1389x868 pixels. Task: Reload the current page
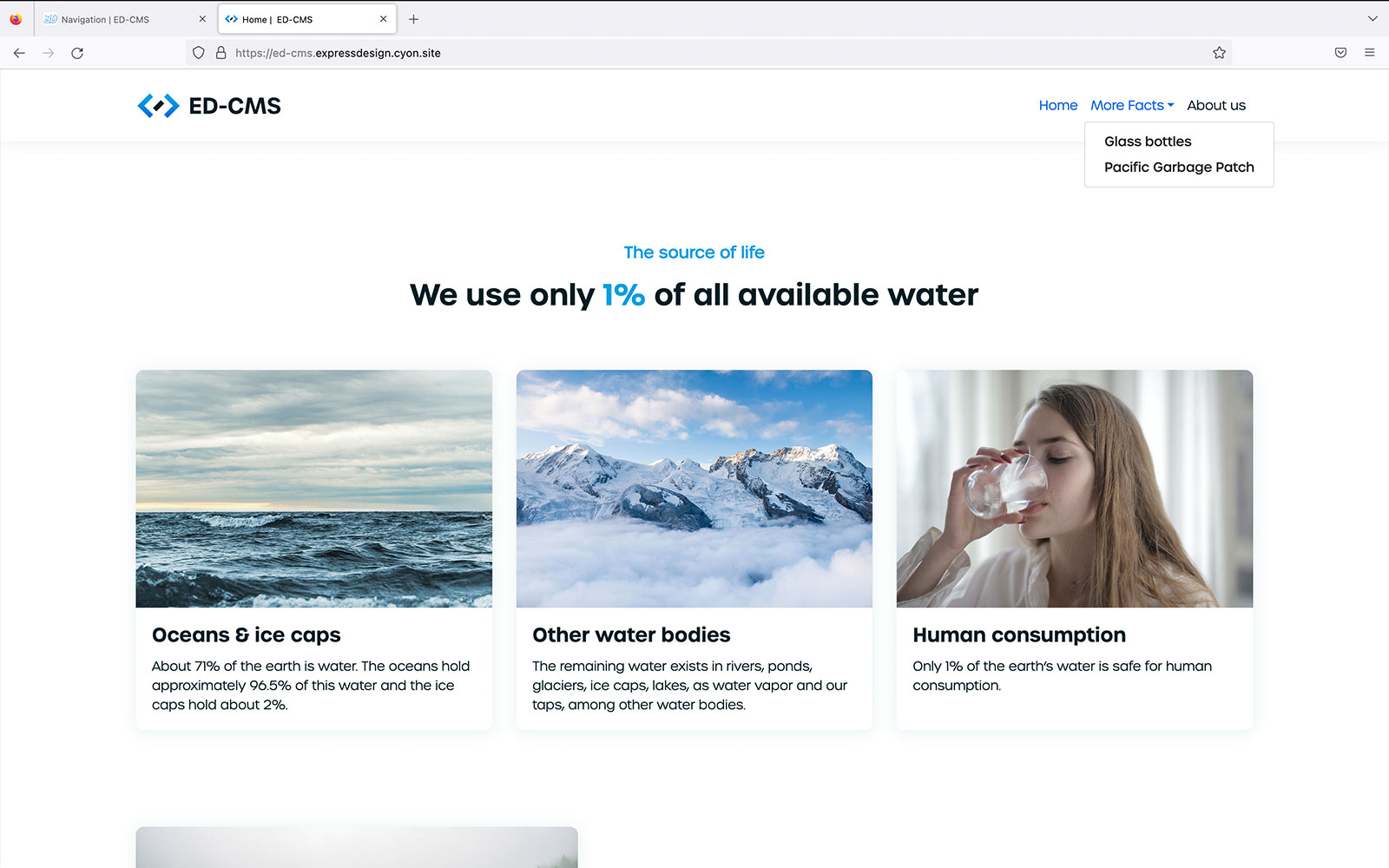point(77,53)
